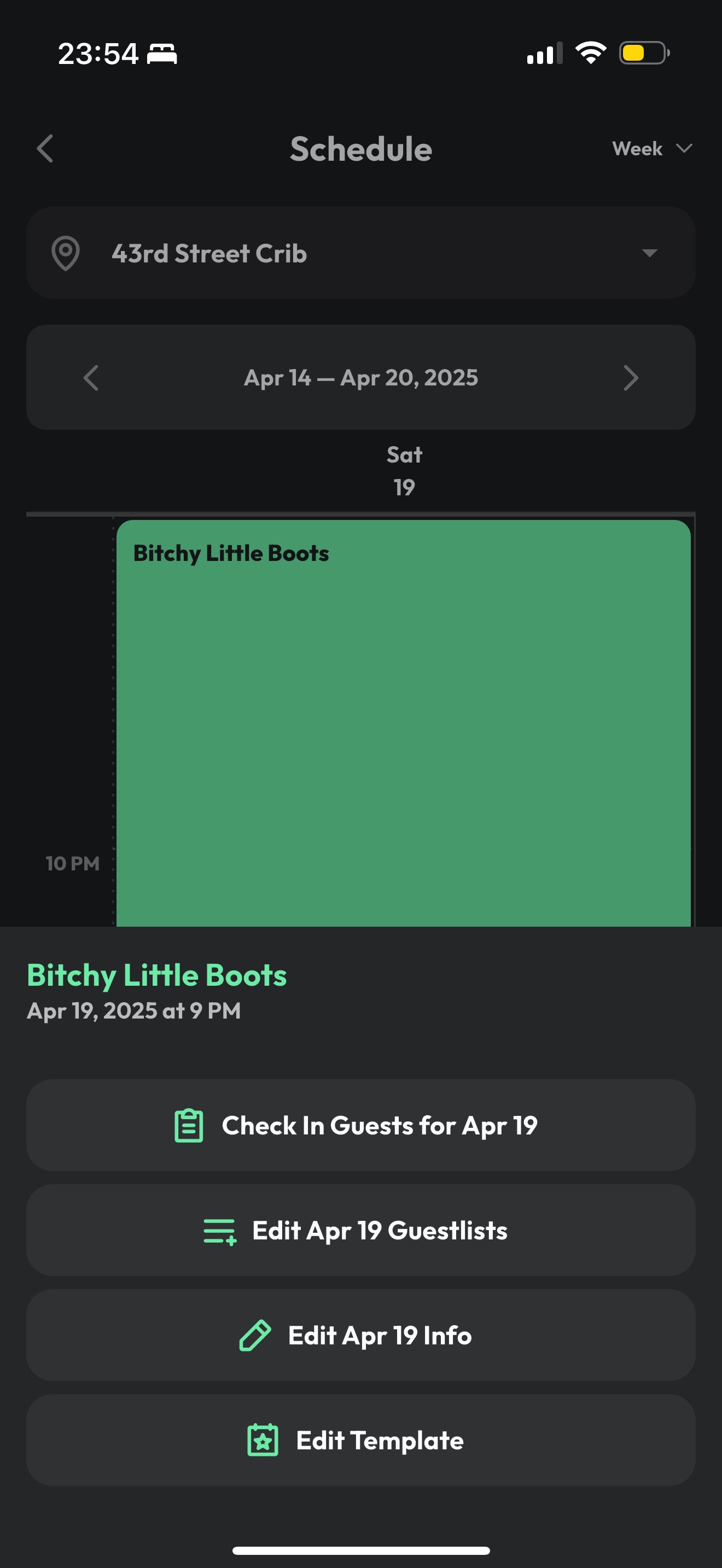This screenshot has width=722, height=1568.
Task: Select Edit Template option
Action: click(x=360, y=1440)
